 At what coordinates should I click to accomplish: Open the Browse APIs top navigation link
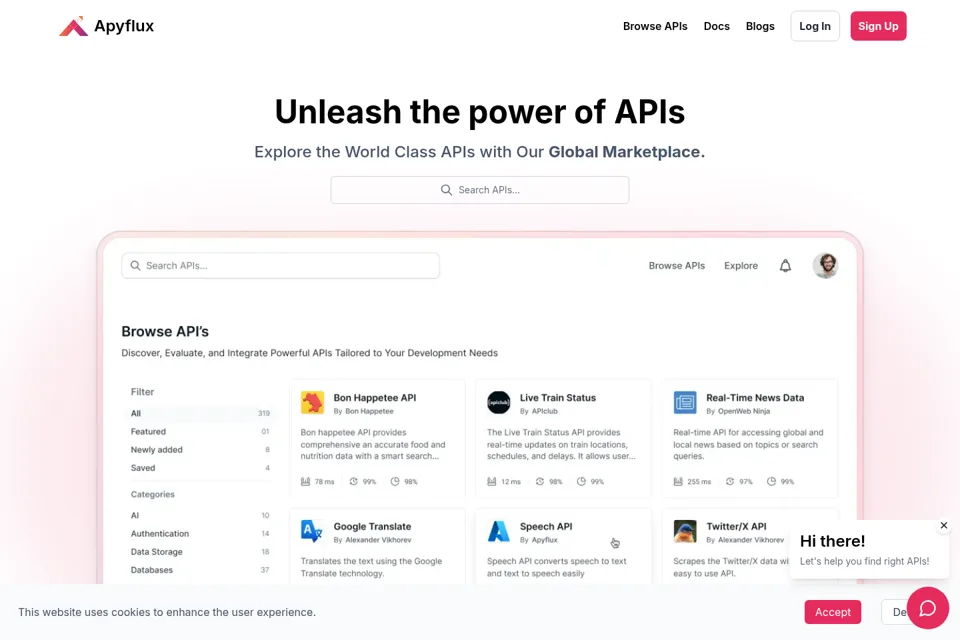pos(655,26)
